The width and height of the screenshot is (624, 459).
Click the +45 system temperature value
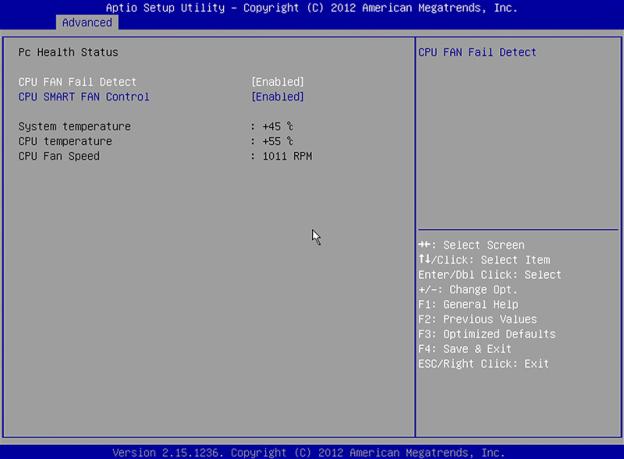[277, 127]
